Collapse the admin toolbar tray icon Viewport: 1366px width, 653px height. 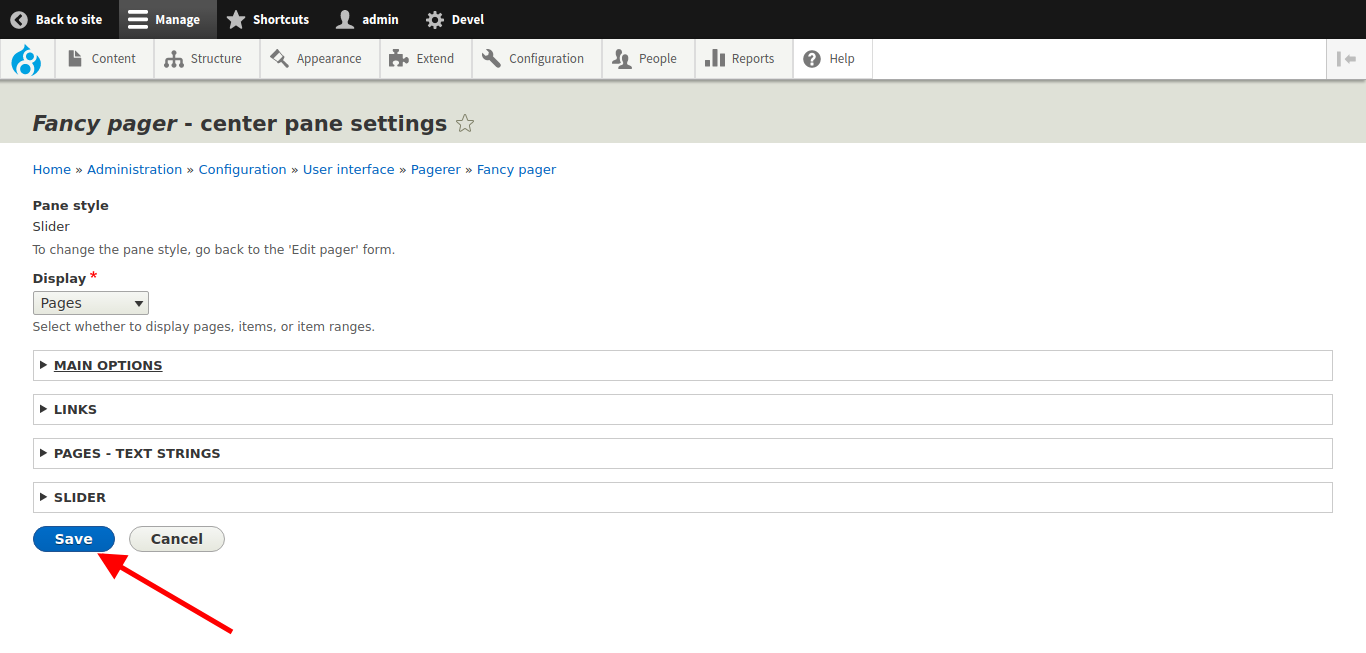(1349, 59)
